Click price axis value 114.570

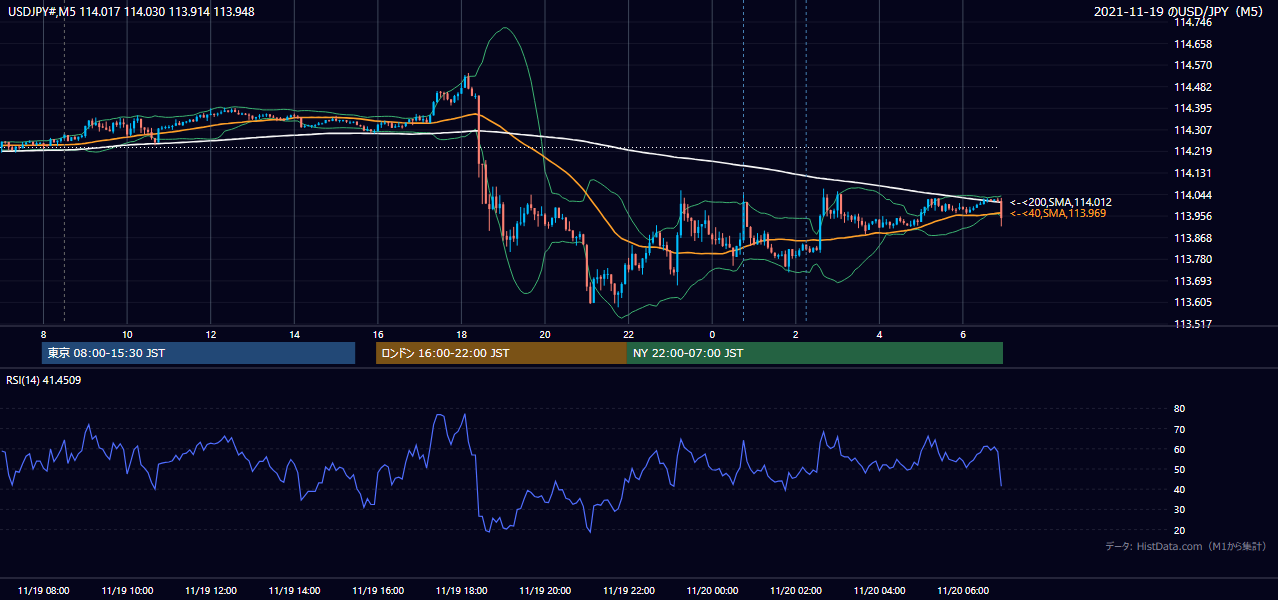click(x=1193, y=65)
